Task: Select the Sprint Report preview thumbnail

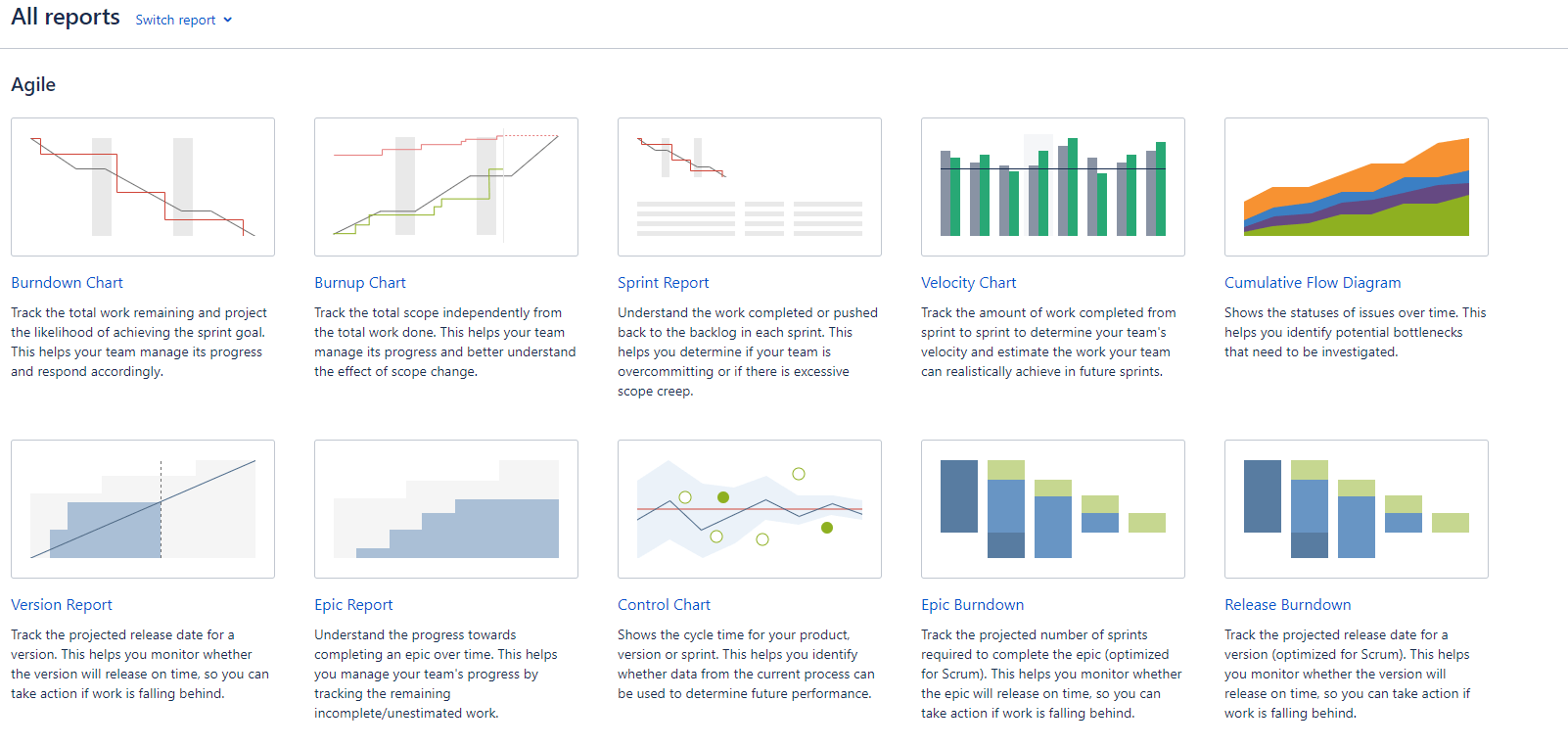Action: click(750, 187)
